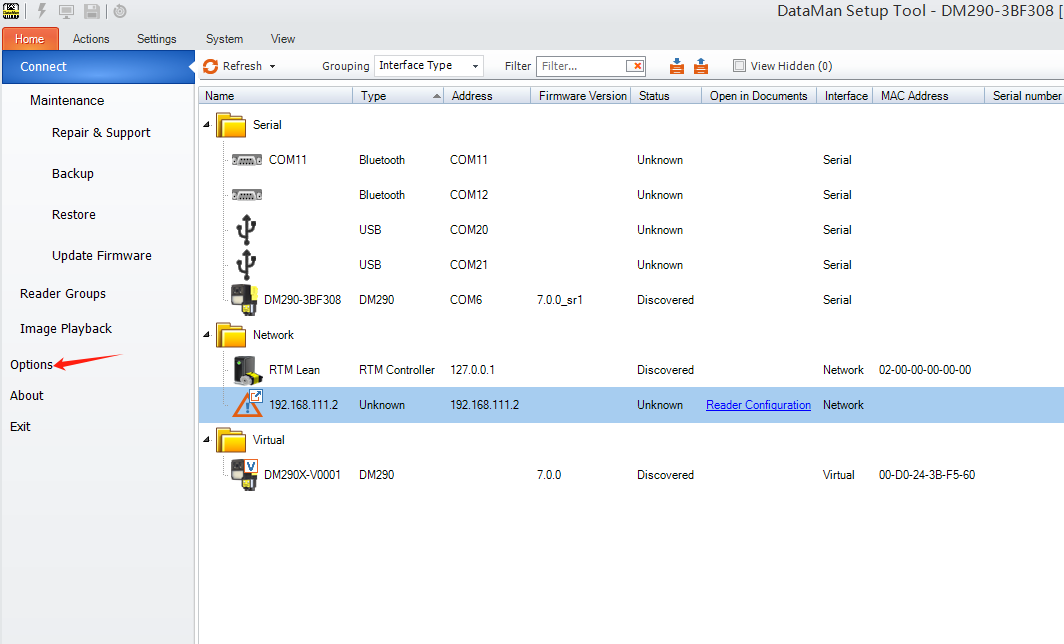Screen dimensions: 1064x644
Task: Click the RTM Lean controller icon
Action: 248,370
